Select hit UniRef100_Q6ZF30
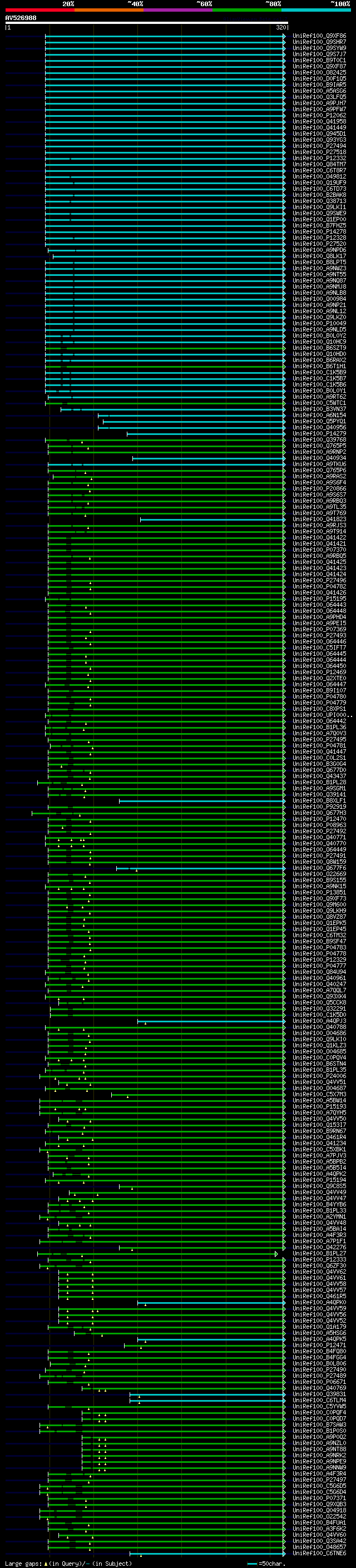 319,1265
